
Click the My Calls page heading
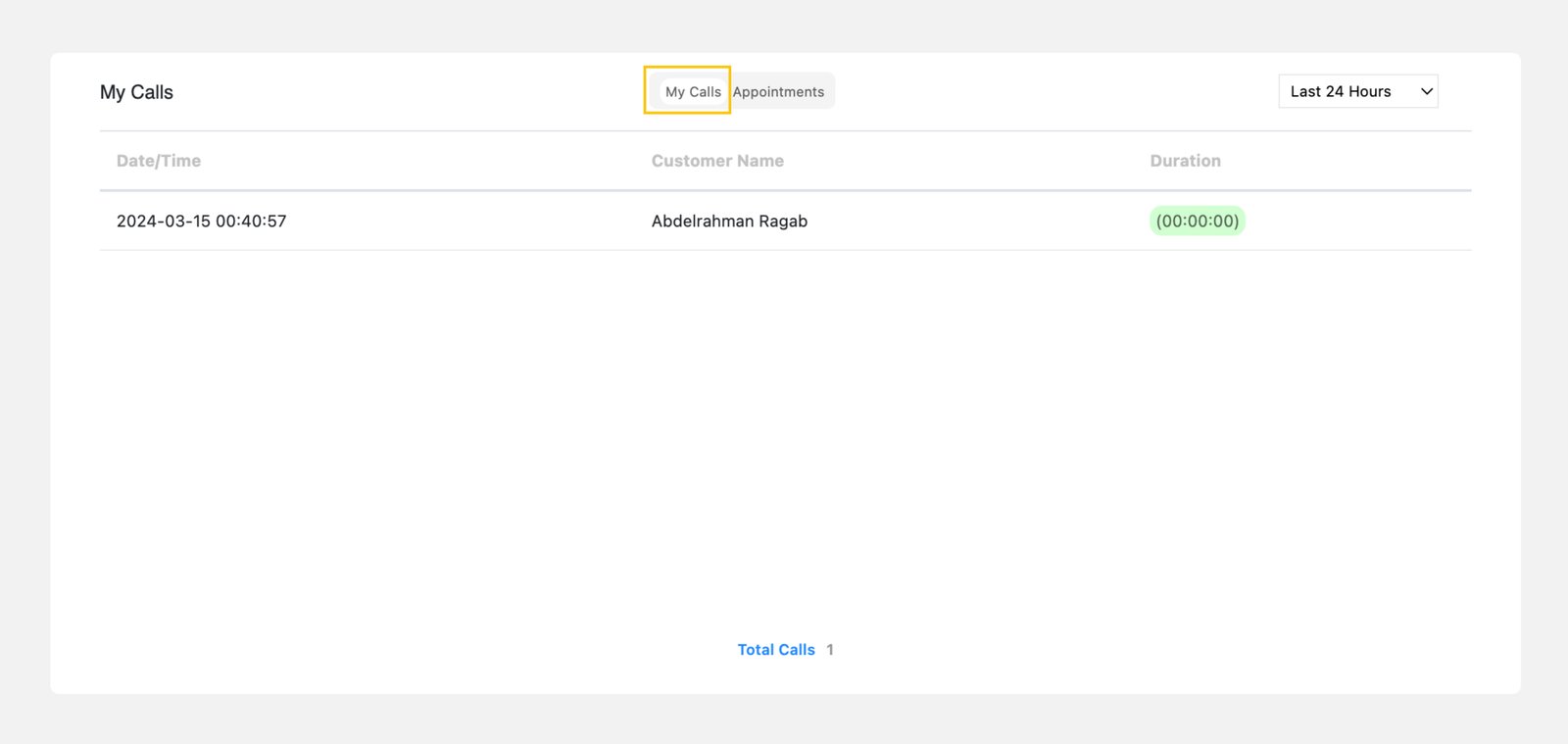(136, 92)
